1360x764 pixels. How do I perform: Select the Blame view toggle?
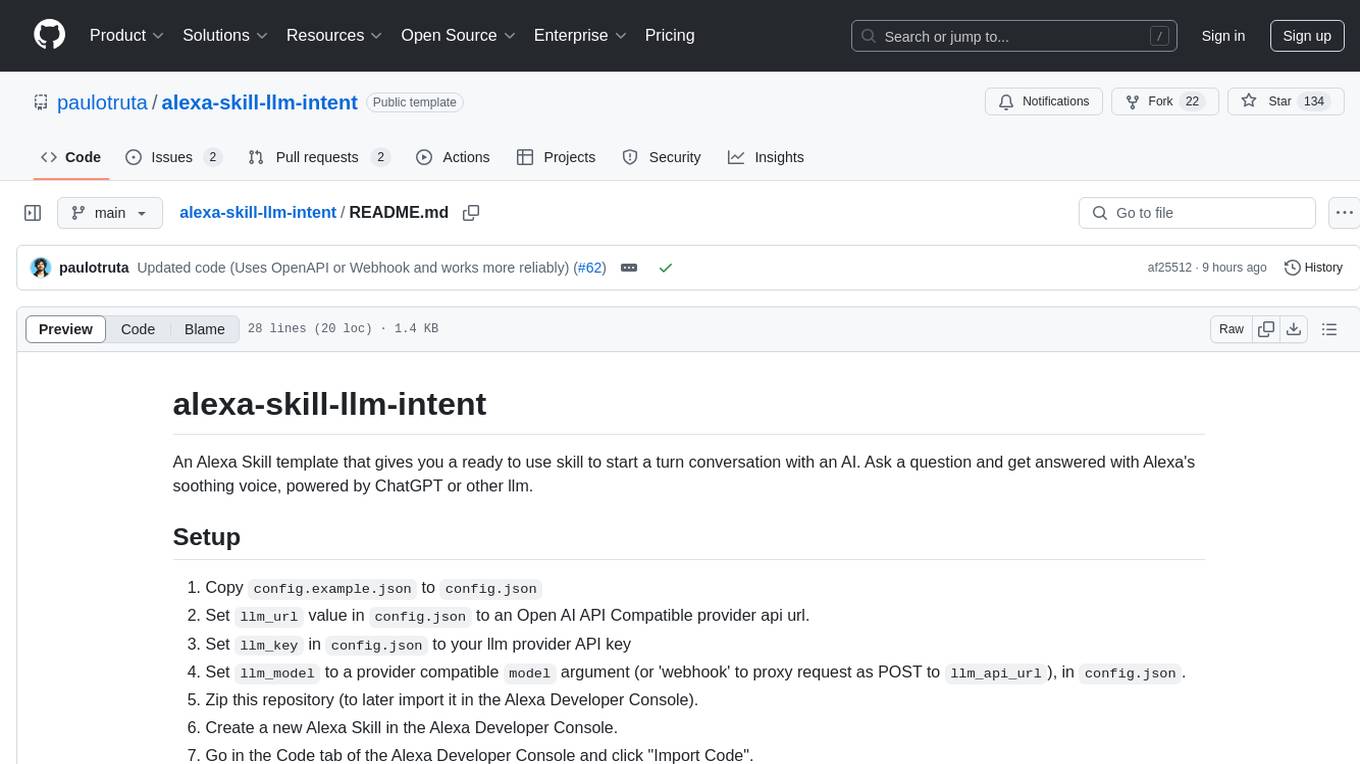click(204, 329)
